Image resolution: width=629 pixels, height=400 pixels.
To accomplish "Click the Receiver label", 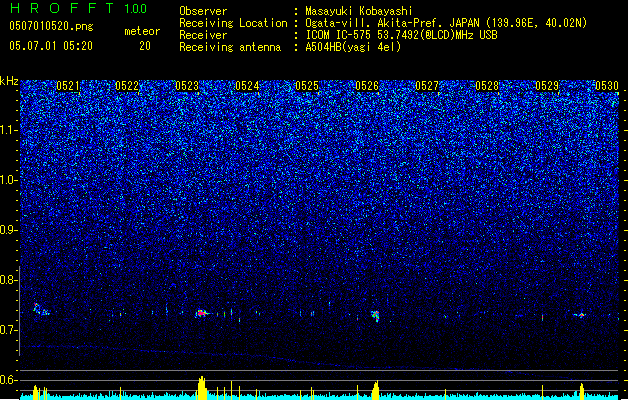I will pos(203,35).
